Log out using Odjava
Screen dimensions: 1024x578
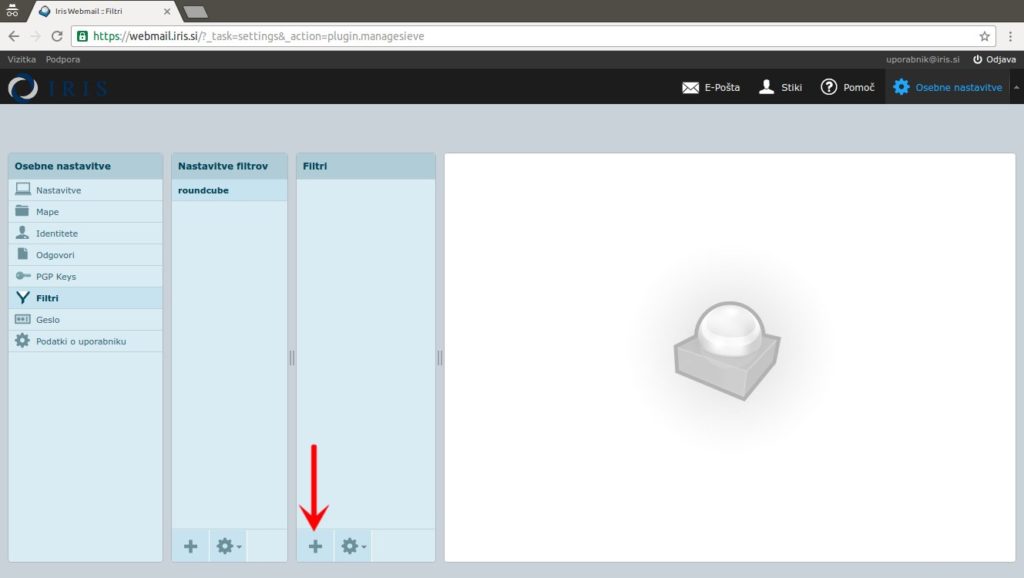tap(994, 60)
